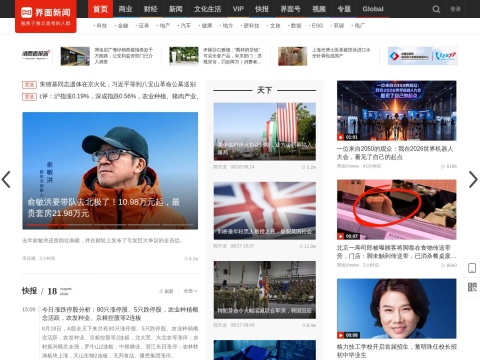Open the 商业 menu

pos(125,9)
